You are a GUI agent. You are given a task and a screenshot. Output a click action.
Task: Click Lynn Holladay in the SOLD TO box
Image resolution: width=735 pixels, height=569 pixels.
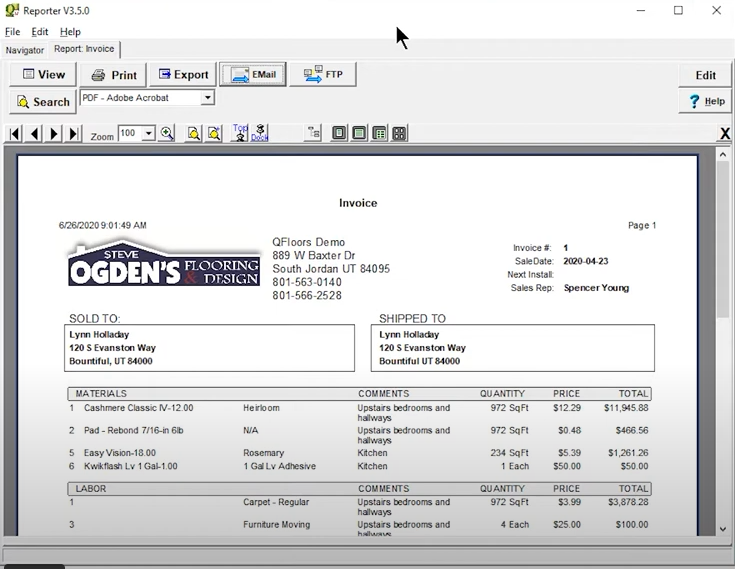click(x=99, y=335)
